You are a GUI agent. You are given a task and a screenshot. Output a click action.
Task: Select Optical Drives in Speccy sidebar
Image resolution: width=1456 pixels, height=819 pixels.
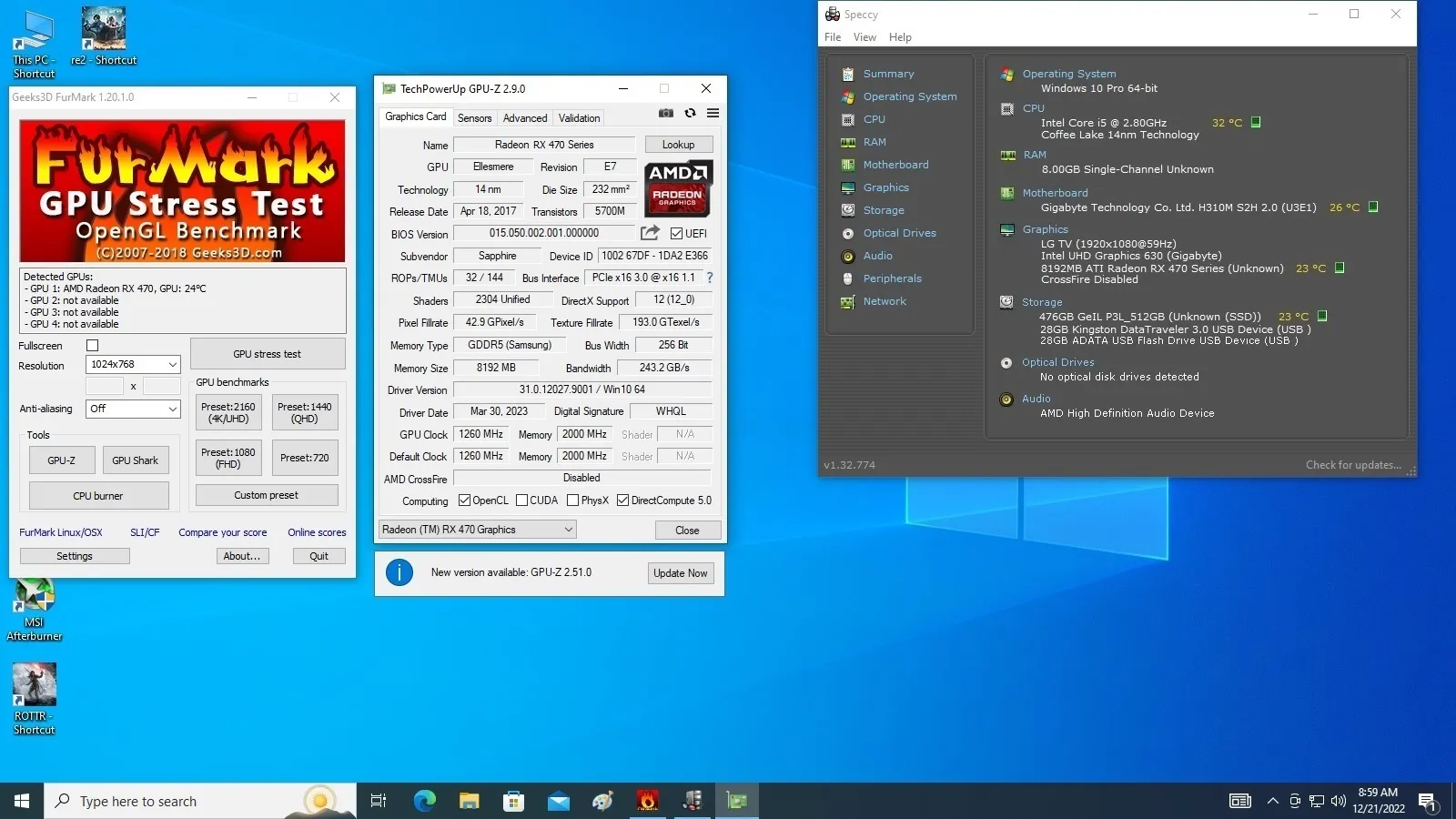coord(899,233)
